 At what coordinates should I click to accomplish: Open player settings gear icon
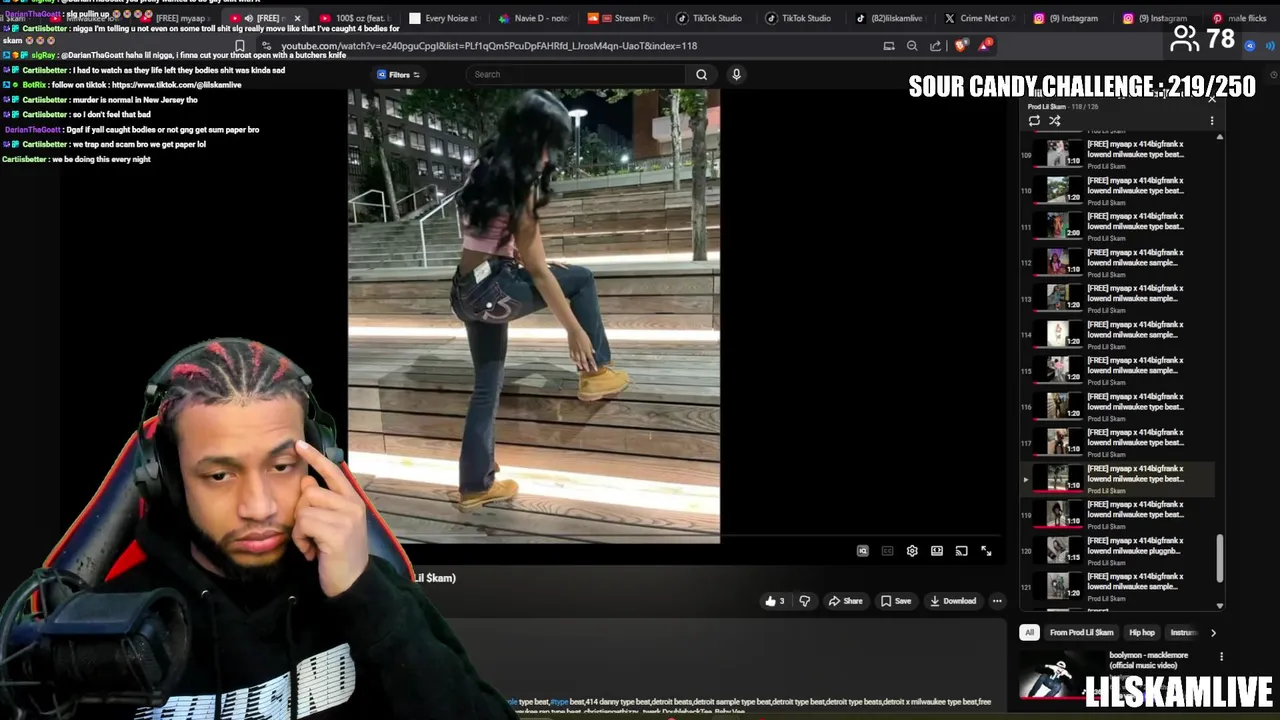pos(912,551)
